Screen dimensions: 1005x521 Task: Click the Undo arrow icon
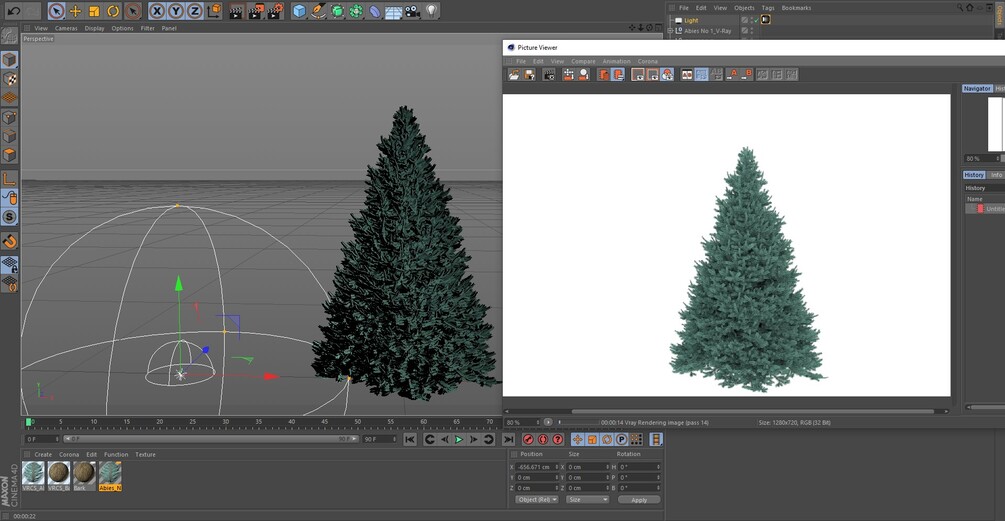click(14, 11)
